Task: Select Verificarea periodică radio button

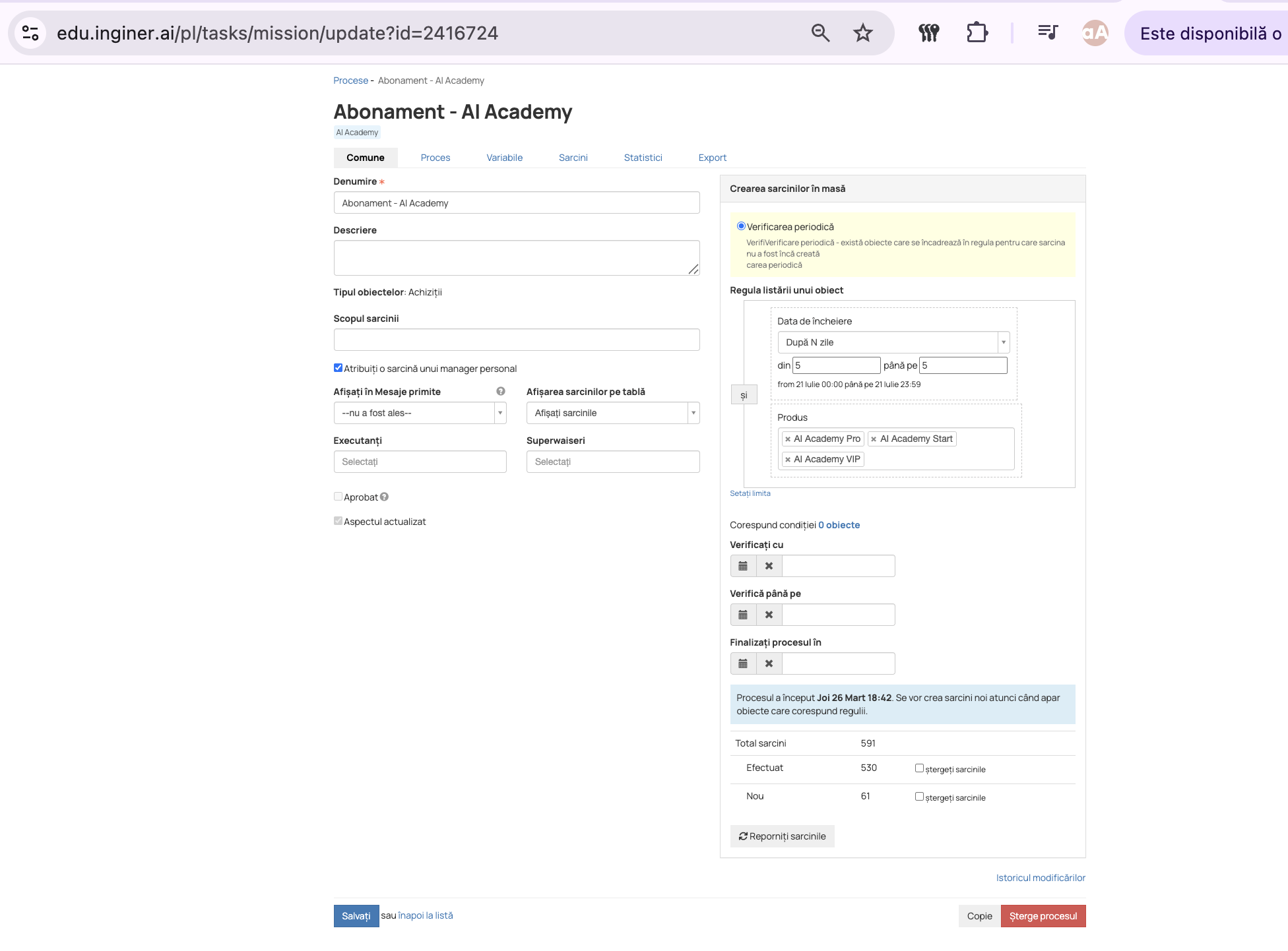Action: pyautogui.click(x=741, y=226)
